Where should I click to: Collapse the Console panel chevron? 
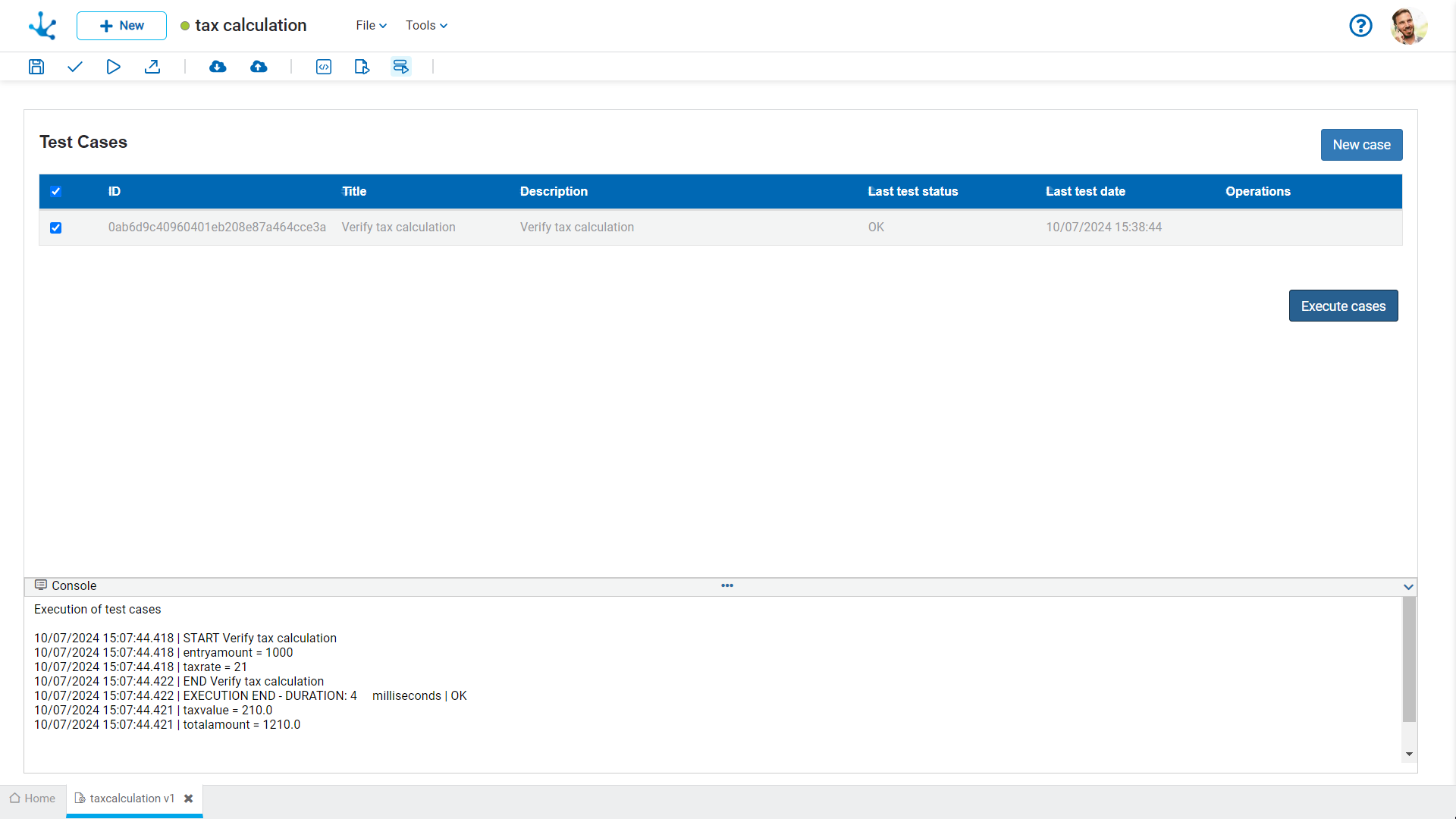[x=1408, y=587]
